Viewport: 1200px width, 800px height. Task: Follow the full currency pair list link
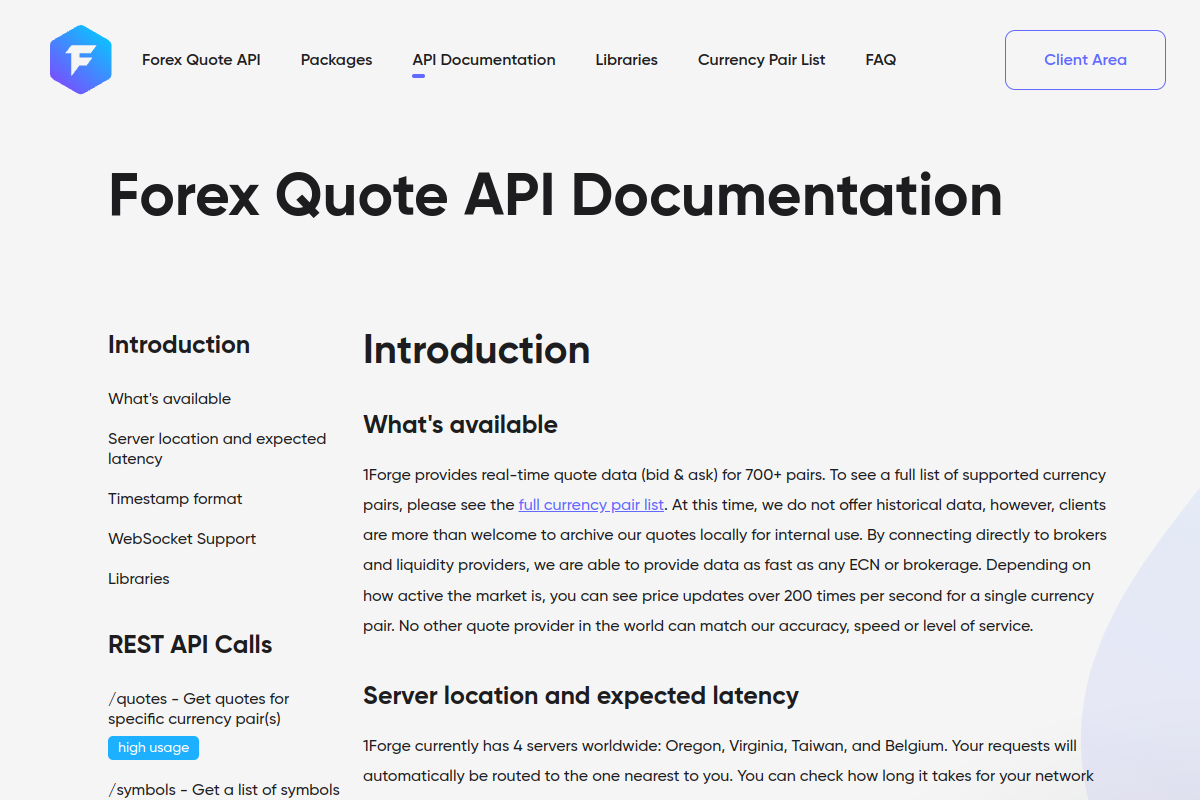(x=591, y=505)
